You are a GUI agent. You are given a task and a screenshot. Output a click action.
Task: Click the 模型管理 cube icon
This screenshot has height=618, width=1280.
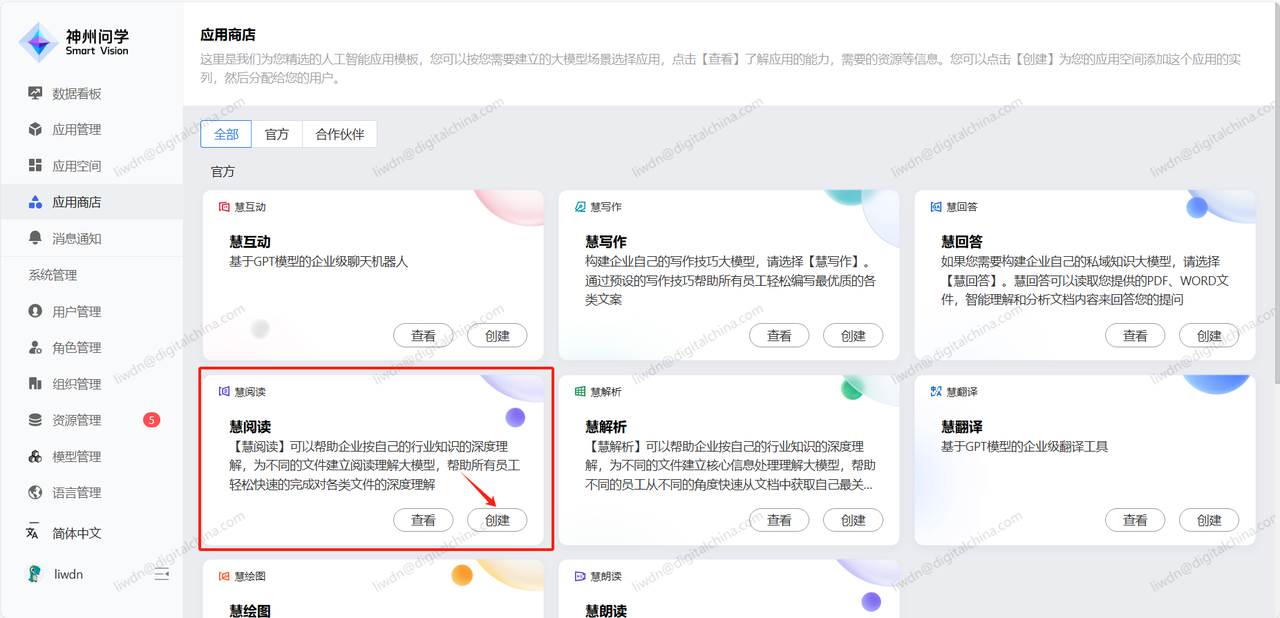[x=35, y=457]
